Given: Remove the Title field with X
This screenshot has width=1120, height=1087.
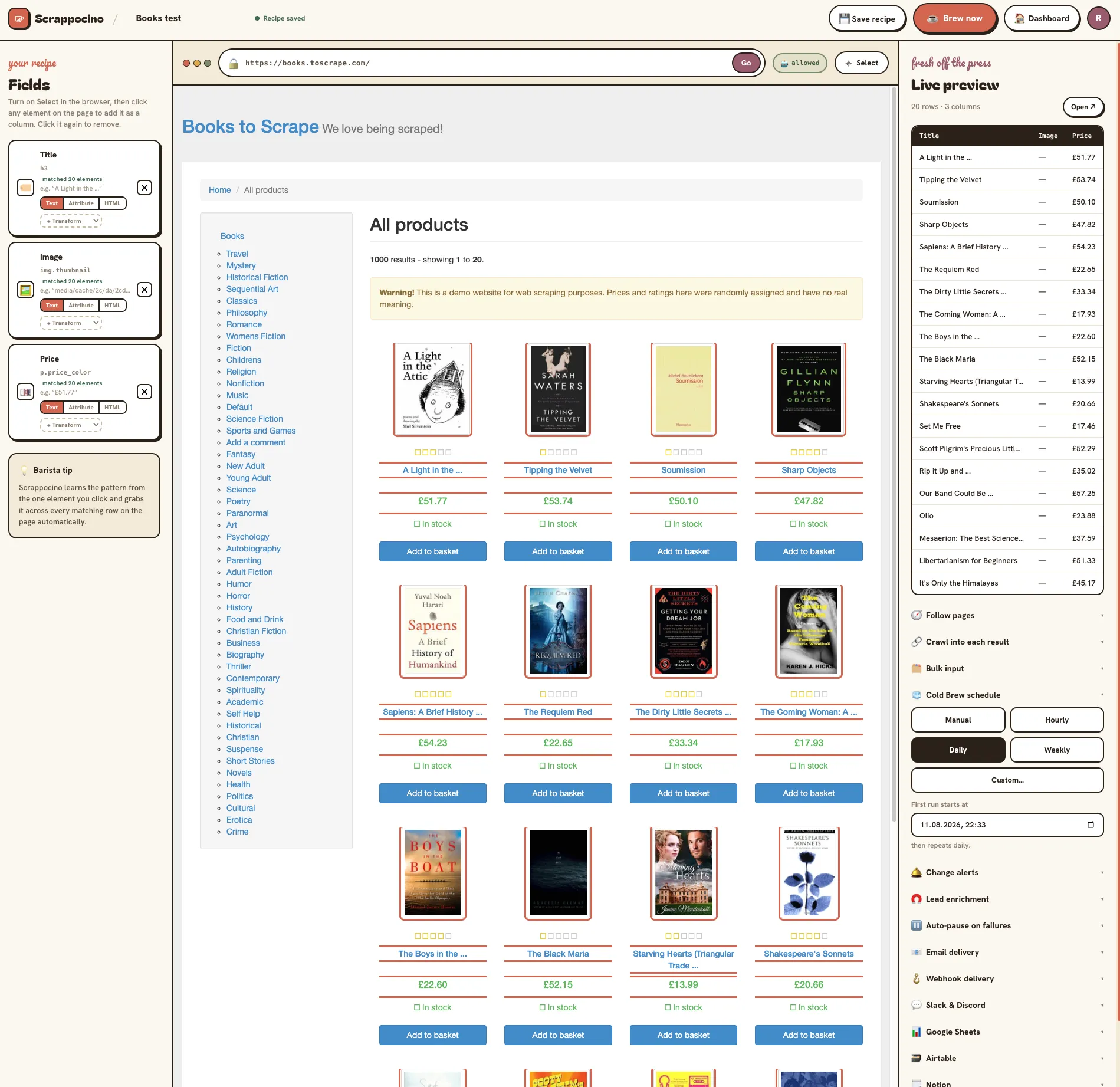Looking at the screenshot, I should [144, 188].
